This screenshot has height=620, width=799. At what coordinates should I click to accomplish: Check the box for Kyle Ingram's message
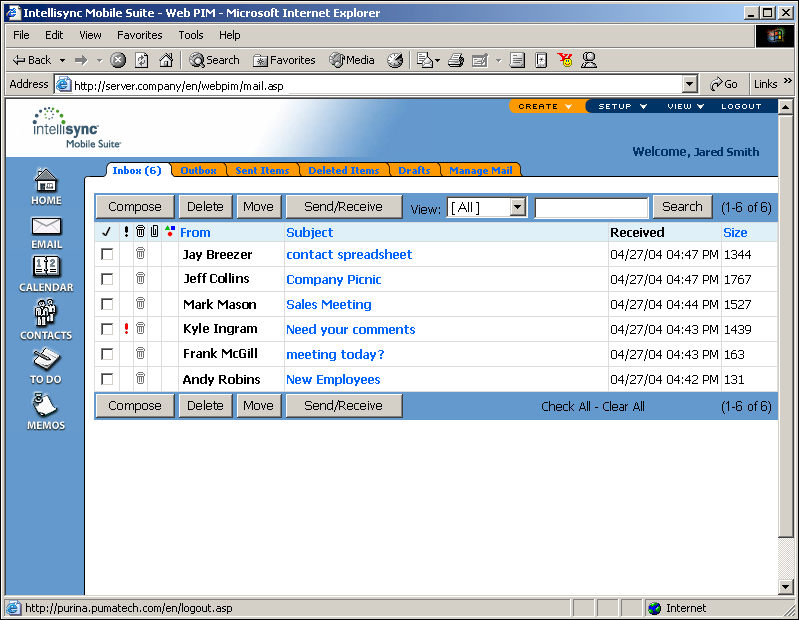tap(107, 329)
